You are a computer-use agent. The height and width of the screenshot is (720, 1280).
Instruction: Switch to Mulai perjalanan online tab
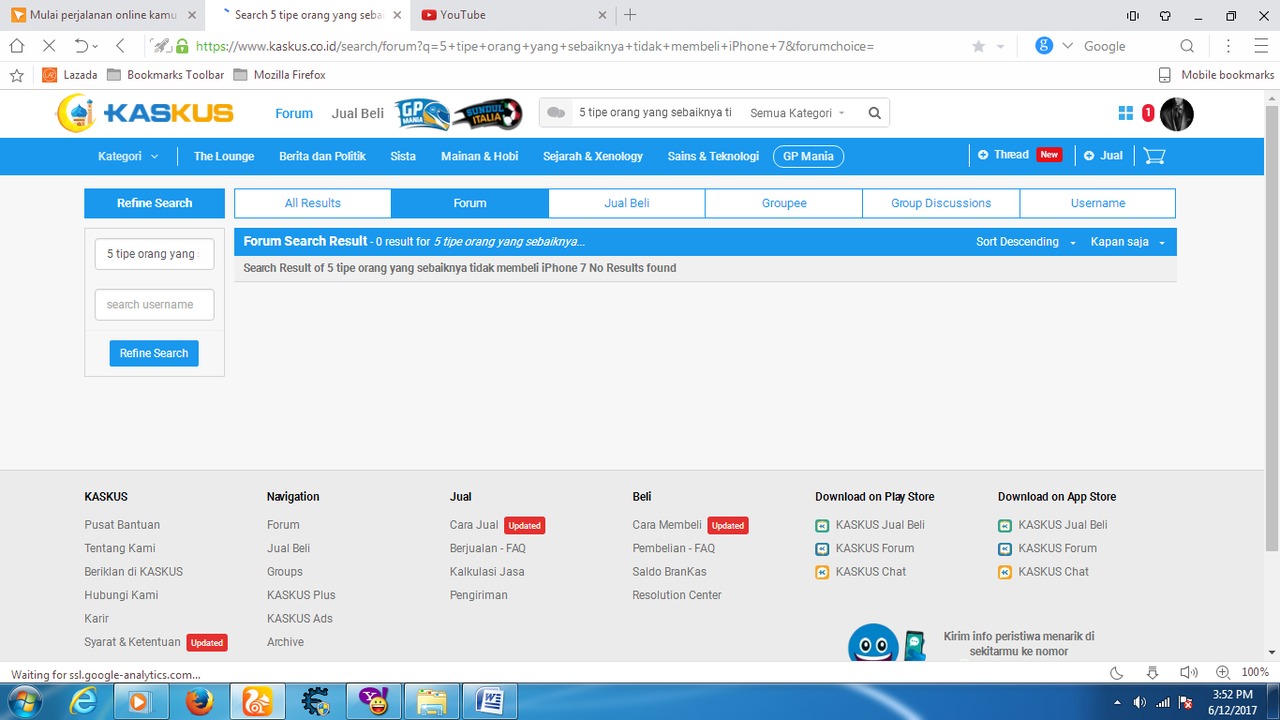[102, 15]
